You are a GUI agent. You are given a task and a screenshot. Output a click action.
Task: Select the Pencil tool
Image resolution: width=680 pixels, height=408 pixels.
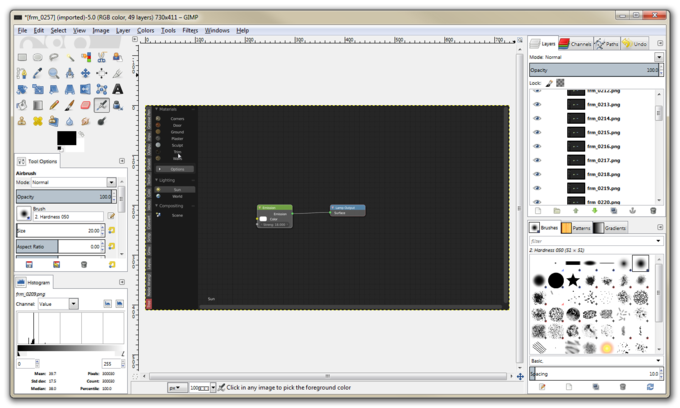pyautogui.click(x=54, y=105)
